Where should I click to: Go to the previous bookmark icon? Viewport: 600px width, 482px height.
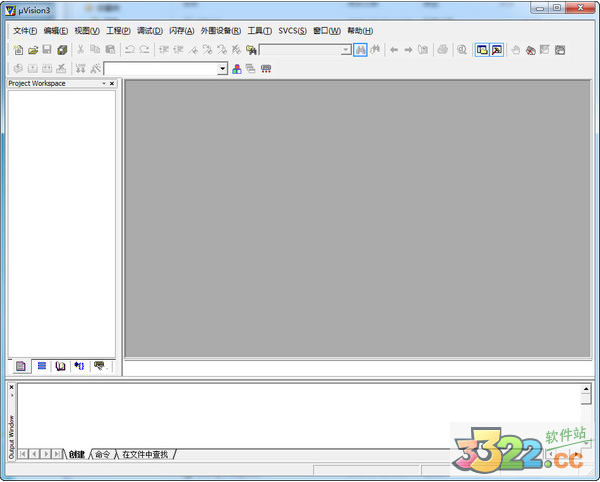[222, 50]
